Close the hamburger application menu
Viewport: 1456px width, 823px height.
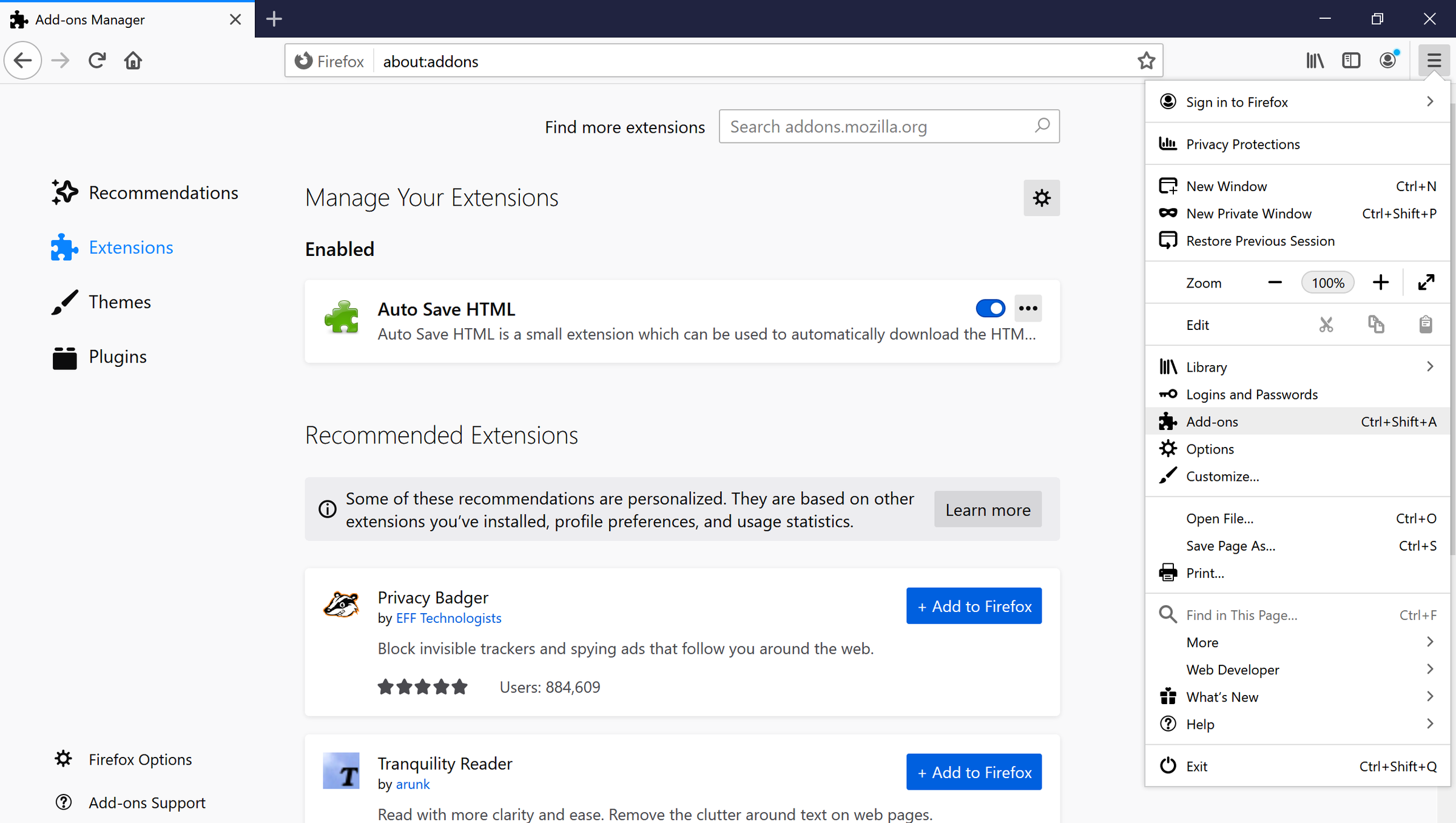(1434, 61)
